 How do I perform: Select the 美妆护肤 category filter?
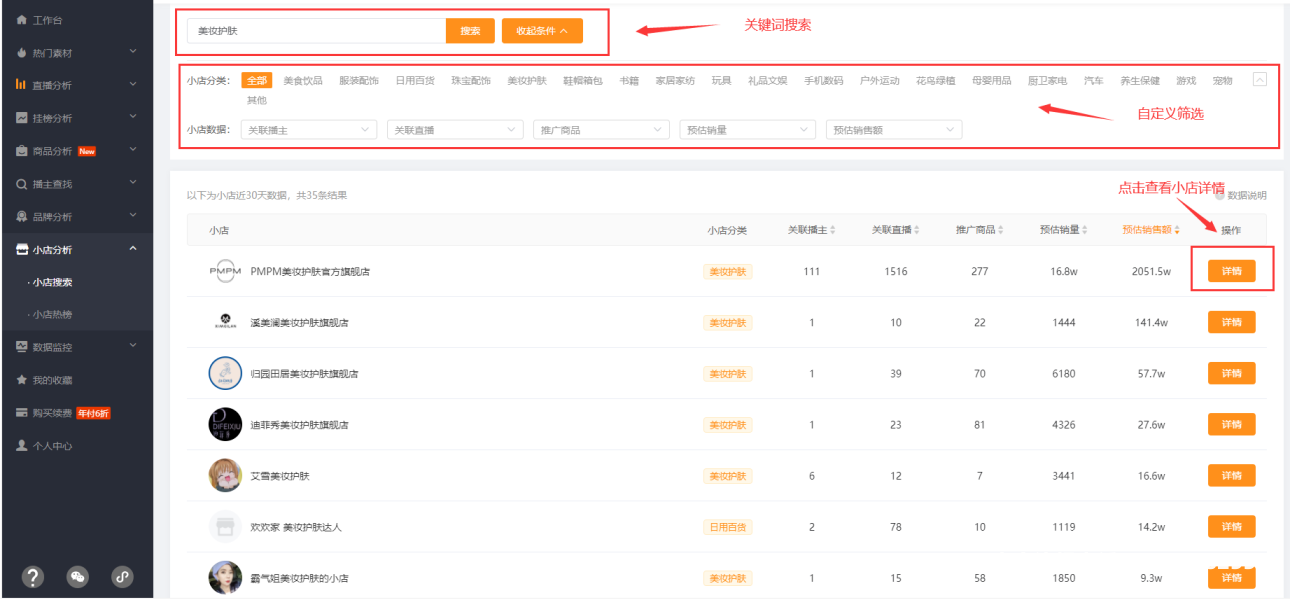(x=527, y=81)
